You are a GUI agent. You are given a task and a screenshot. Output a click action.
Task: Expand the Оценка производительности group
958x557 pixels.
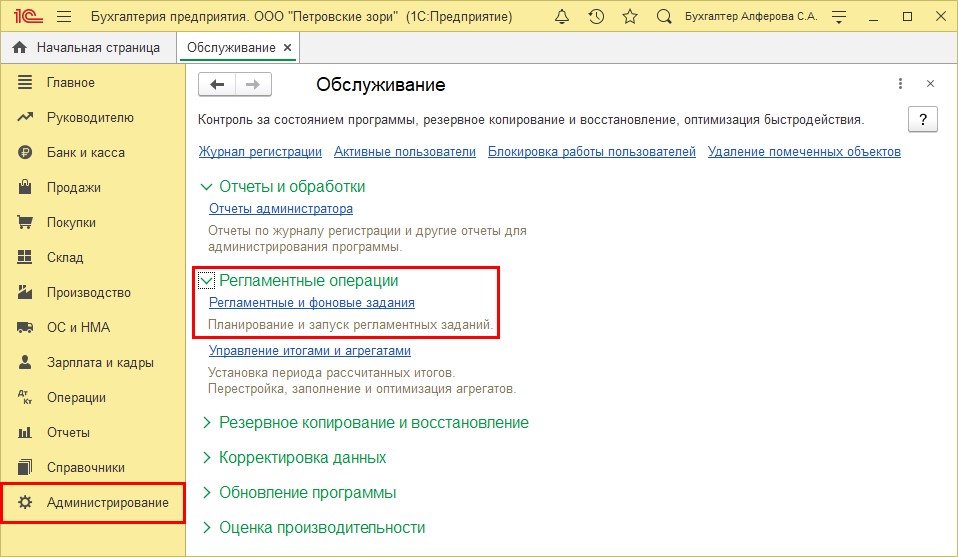click(207, 527)
